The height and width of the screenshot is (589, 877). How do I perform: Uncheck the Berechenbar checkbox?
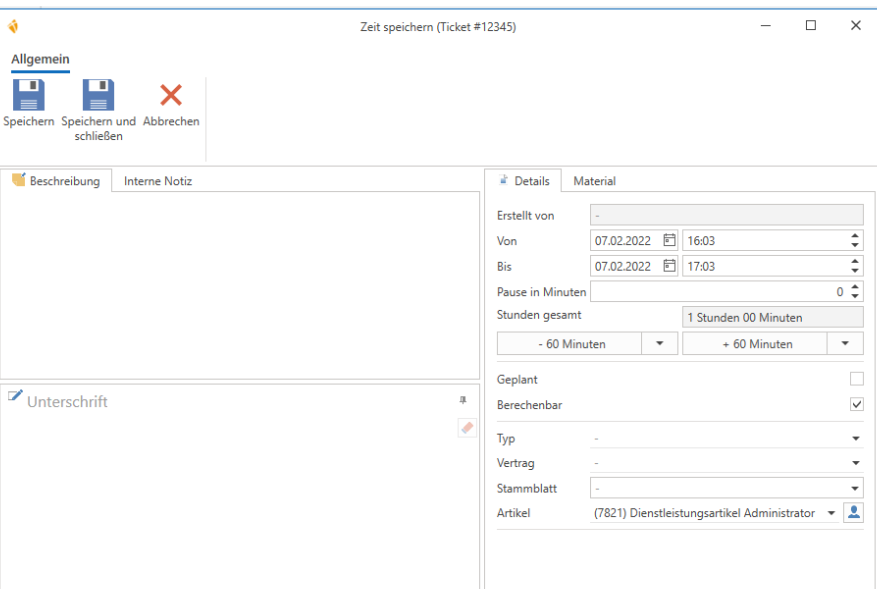pos(856,405)
